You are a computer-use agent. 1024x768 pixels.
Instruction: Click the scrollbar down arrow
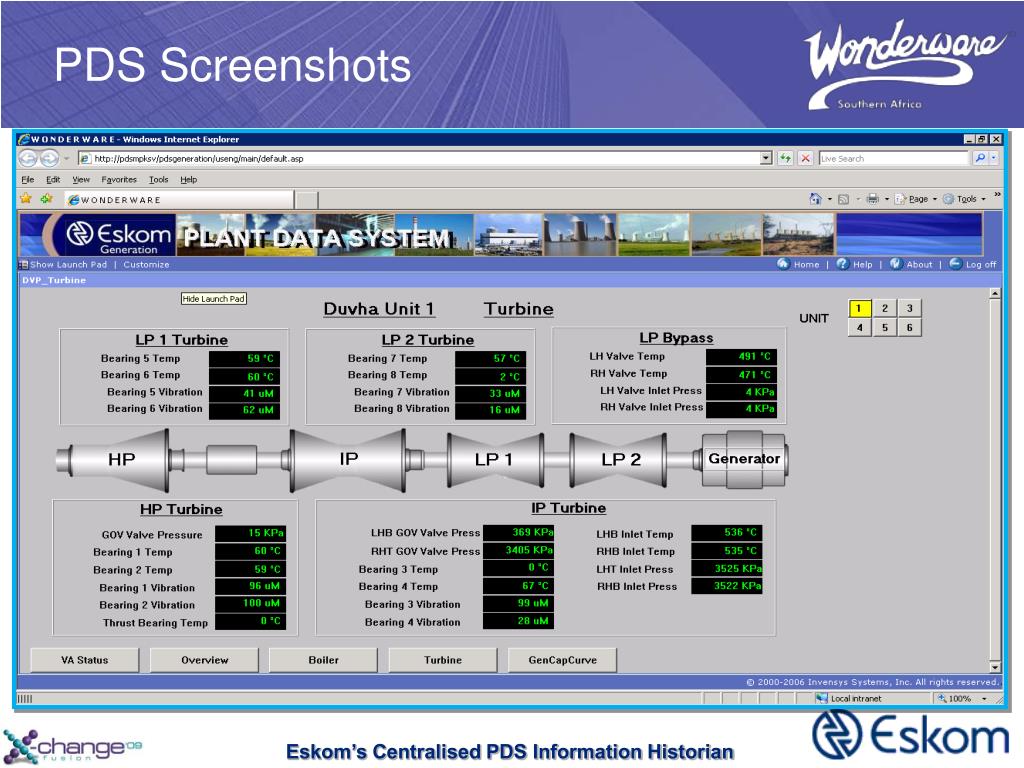[x=995, y=667]
